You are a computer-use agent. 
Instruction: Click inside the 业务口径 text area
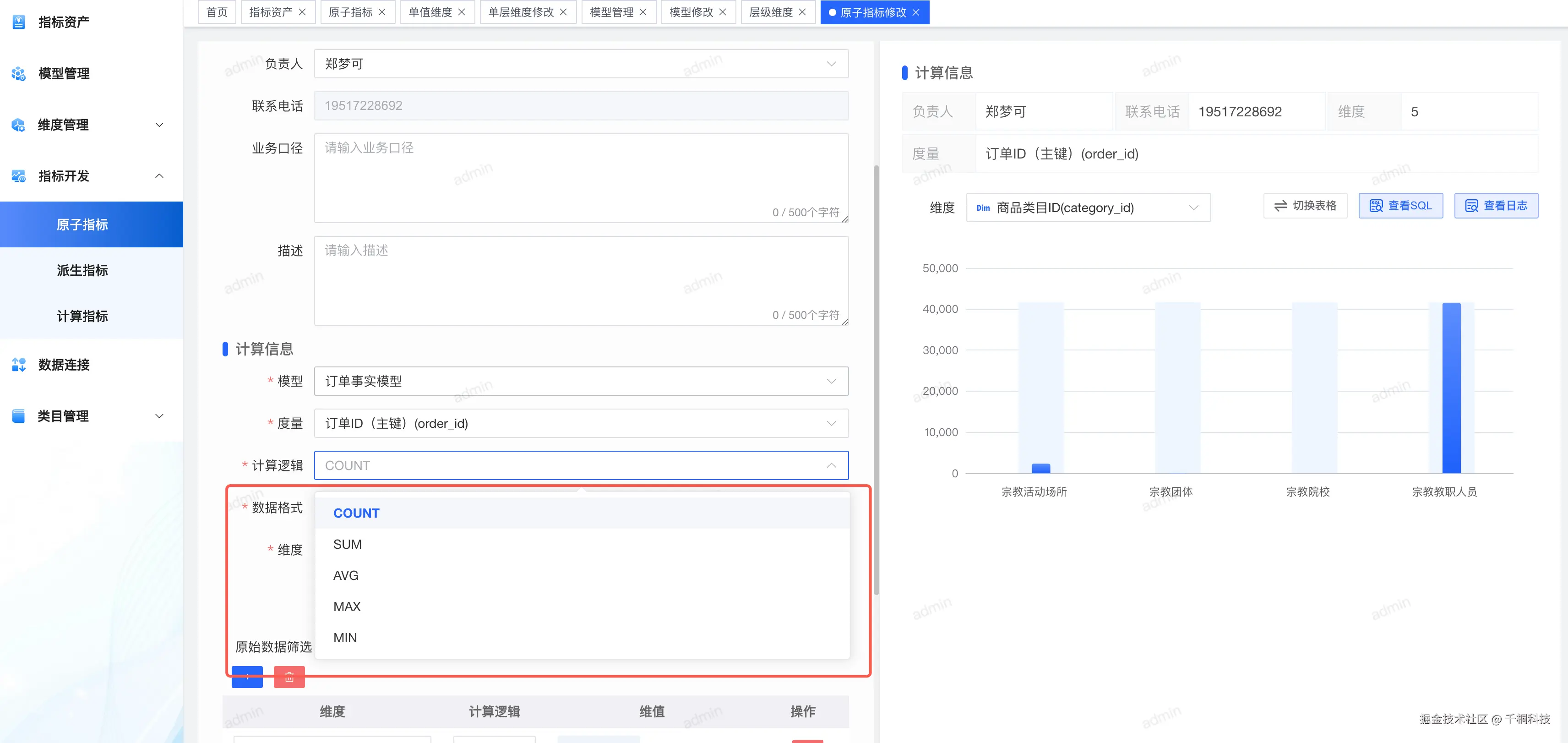click(x=581, y=177)
